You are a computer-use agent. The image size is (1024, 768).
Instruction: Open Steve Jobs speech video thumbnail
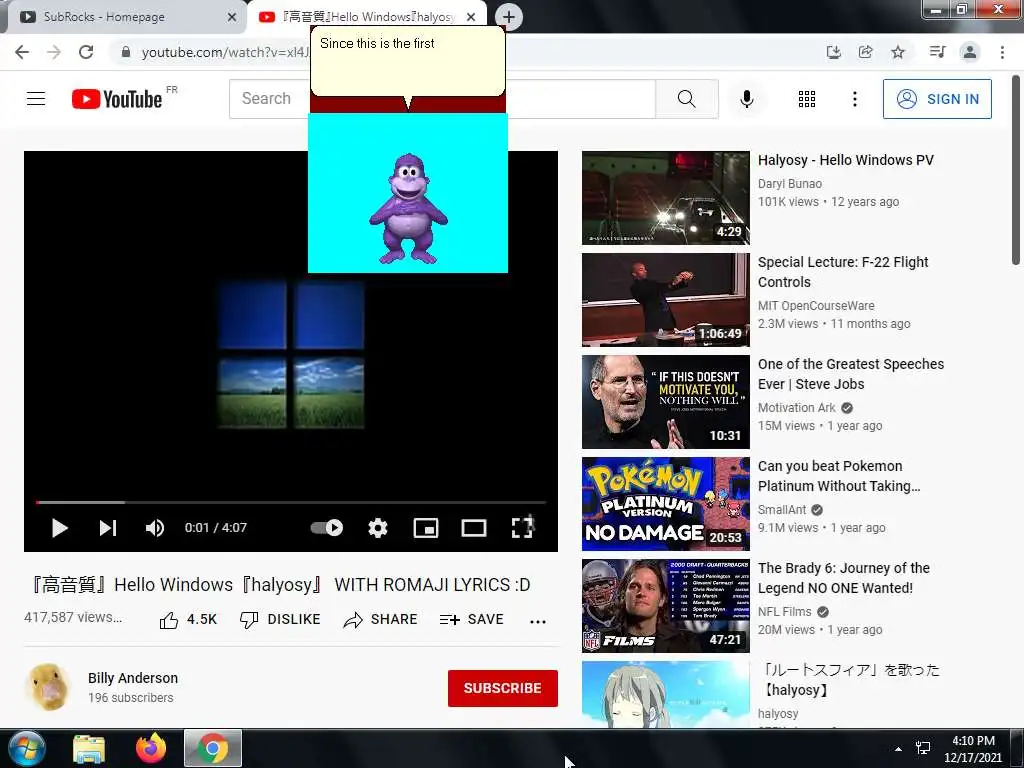pos(665,402)
